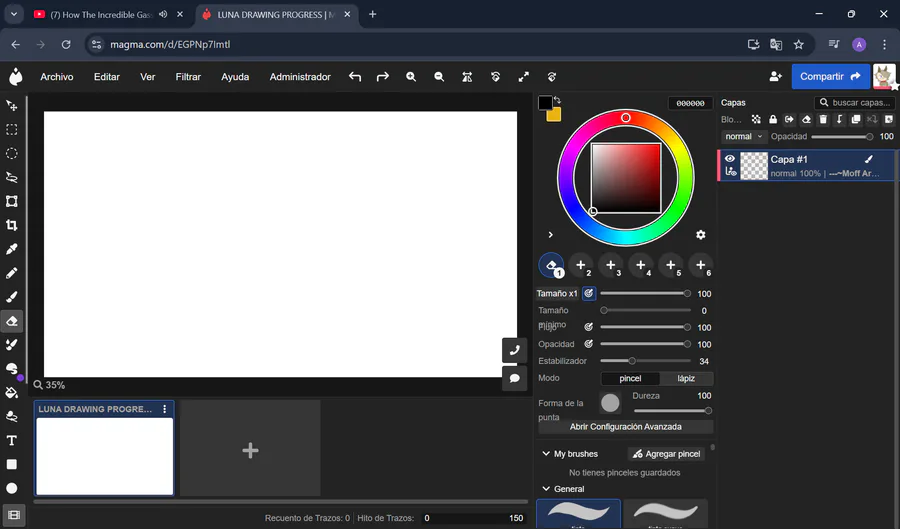Viewport: 900px width, 529px height.
Task: Delete layer with the trash icon
Action: coord(823,119)
